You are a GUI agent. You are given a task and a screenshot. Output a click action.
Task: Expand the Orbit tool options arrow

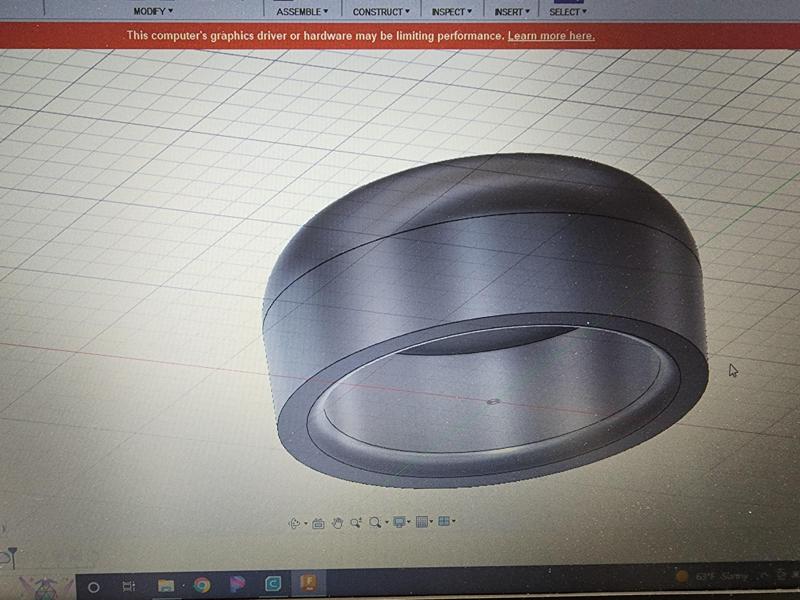(x=306, y=523)
